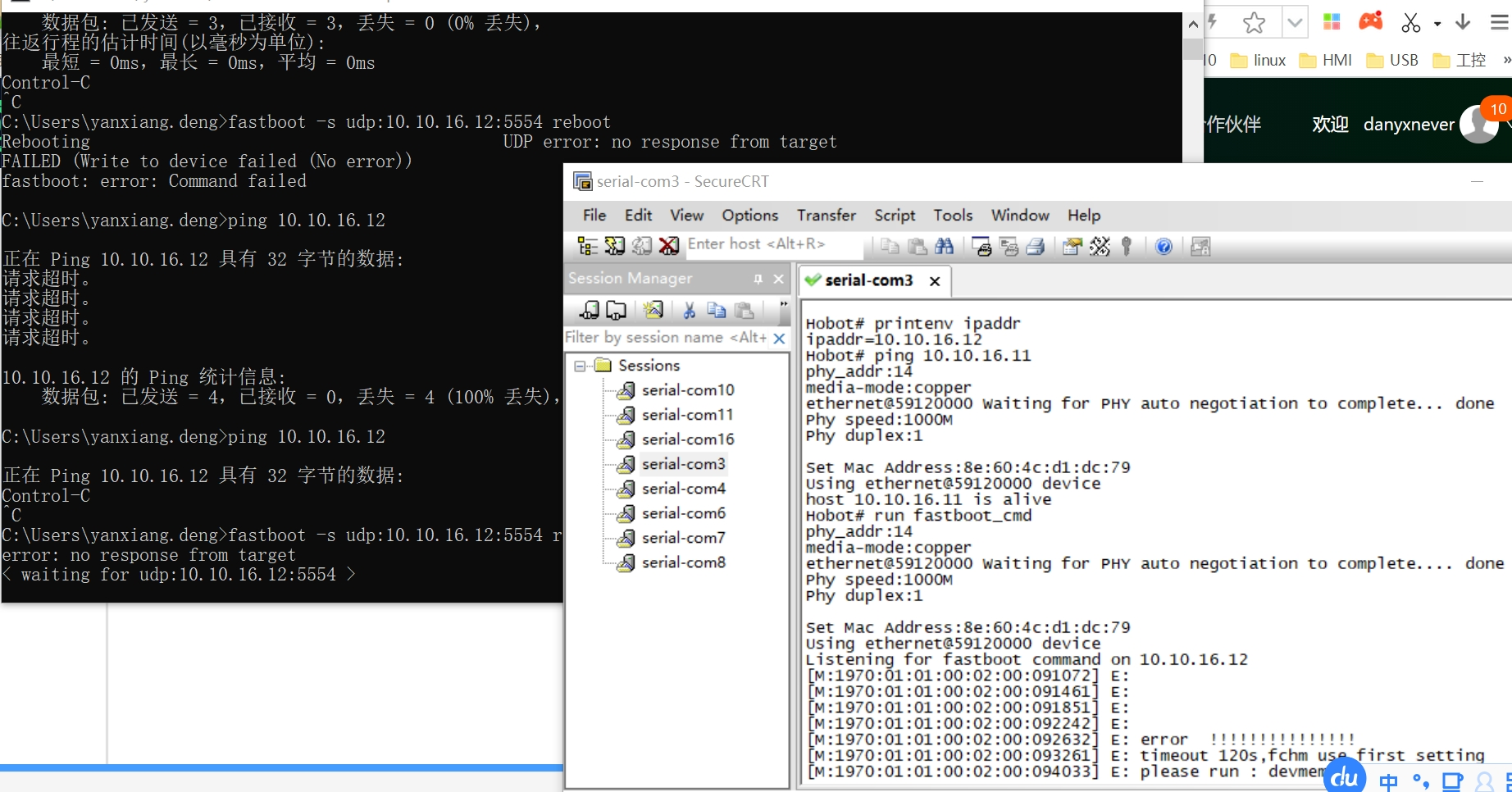Click the blue Help question mark icon

(1164, 246)
